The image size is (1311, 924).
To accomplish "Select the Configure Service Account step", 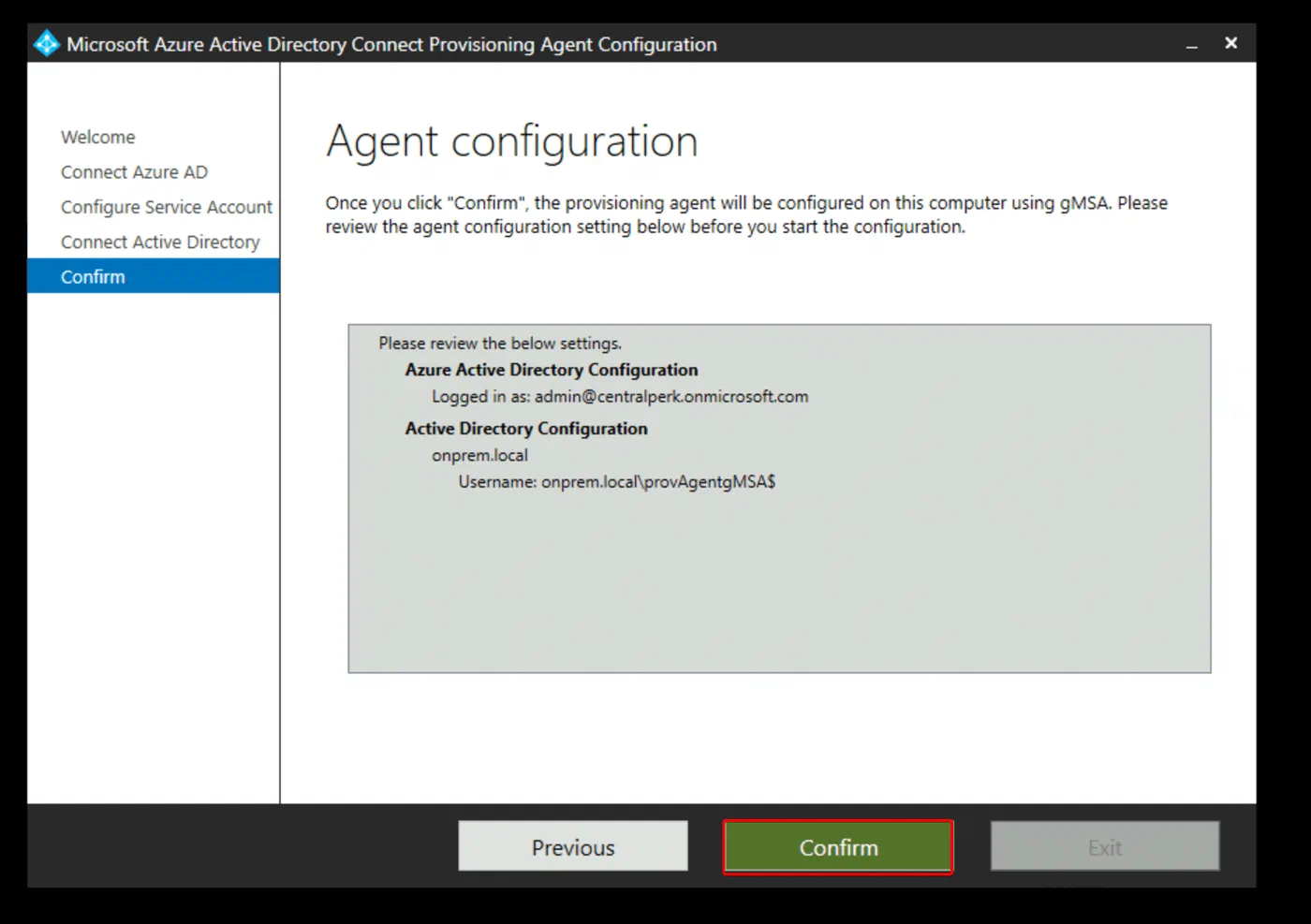I will coord(167,207).
